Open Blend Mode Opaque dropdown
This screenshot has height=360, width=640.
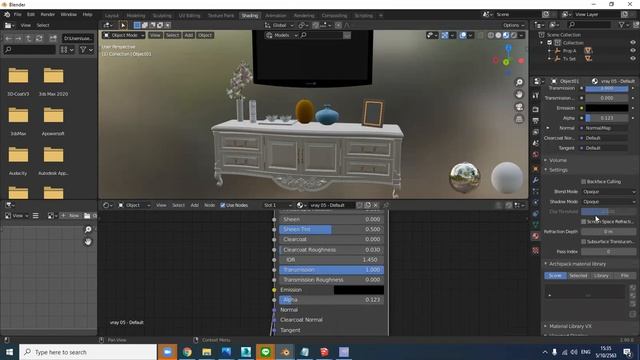pyautogui.click(x=609, y=192)
